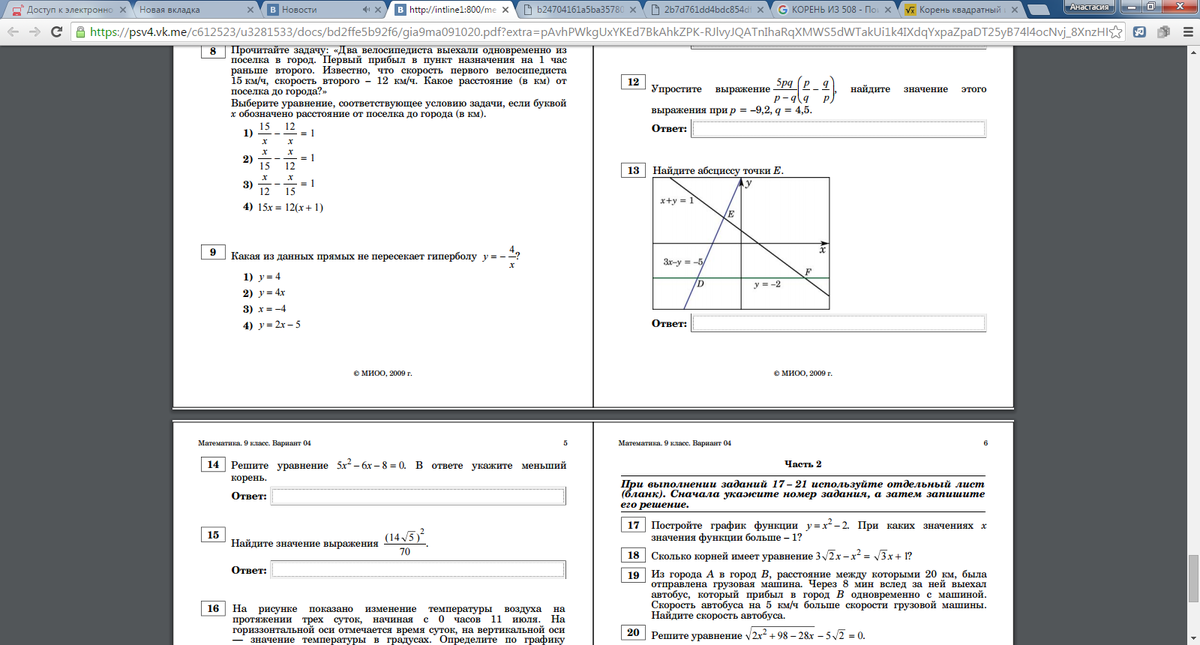Click the browser forward arrow
The width and height of the screenshot is (1200, 645).
click(36, 31)
